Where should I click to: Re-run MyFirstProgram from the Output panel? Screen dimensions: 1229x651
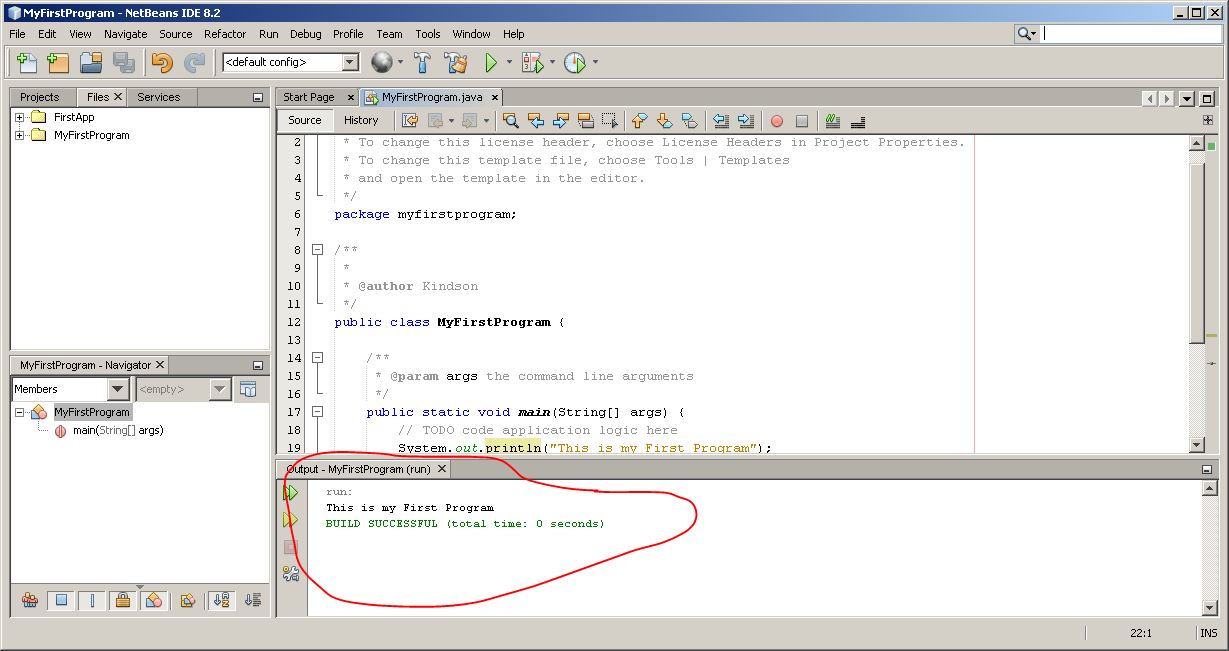(x=292, y=492)
